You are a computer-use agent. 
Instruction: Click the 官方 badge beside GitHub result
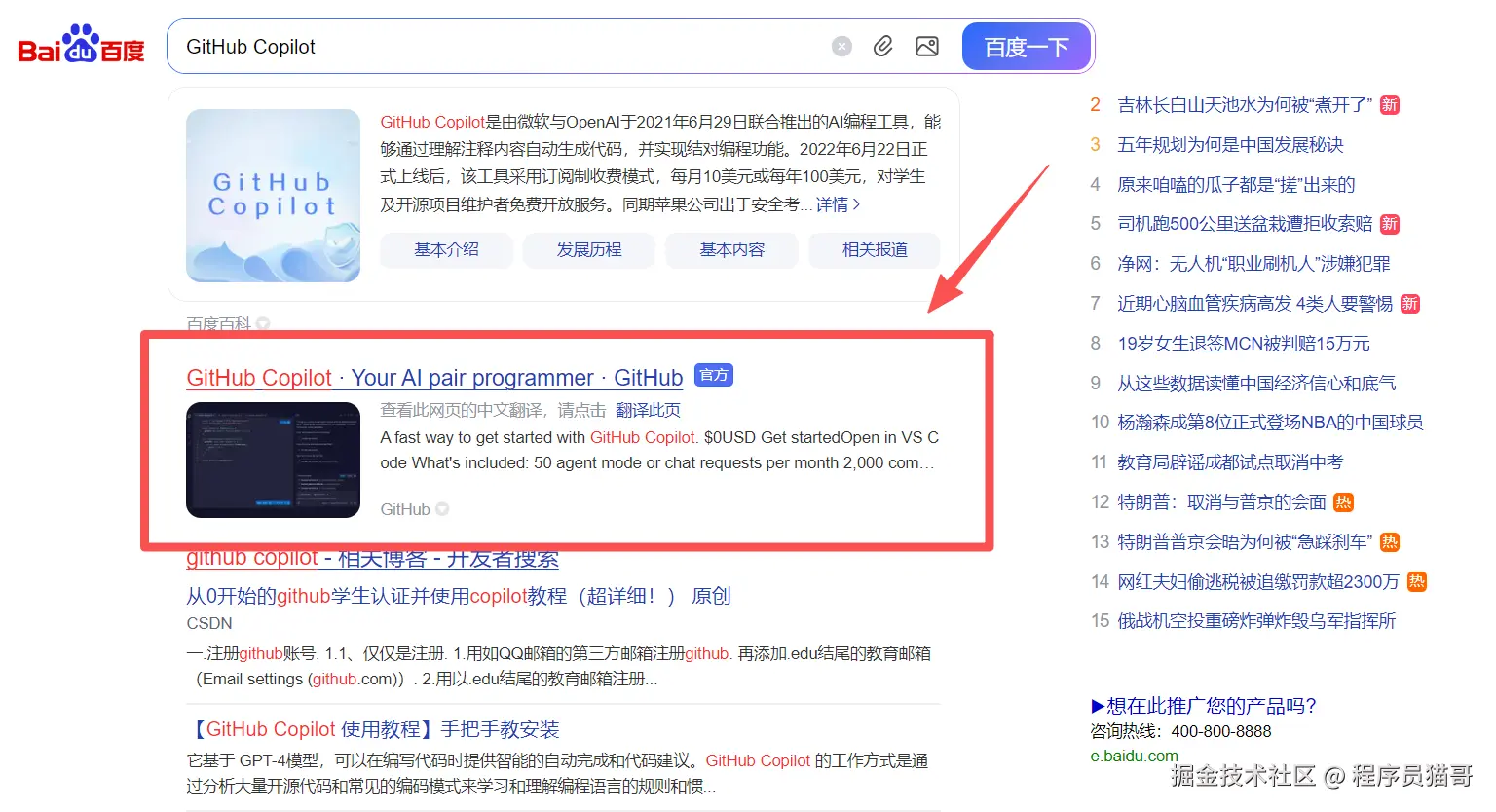point(713,375)
